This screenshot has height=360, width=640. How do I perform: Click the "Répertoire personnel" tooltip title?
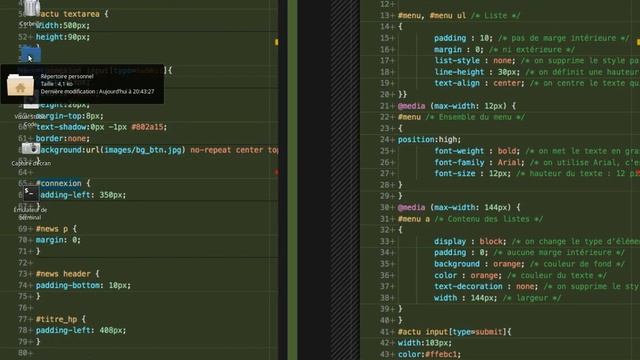67,76
